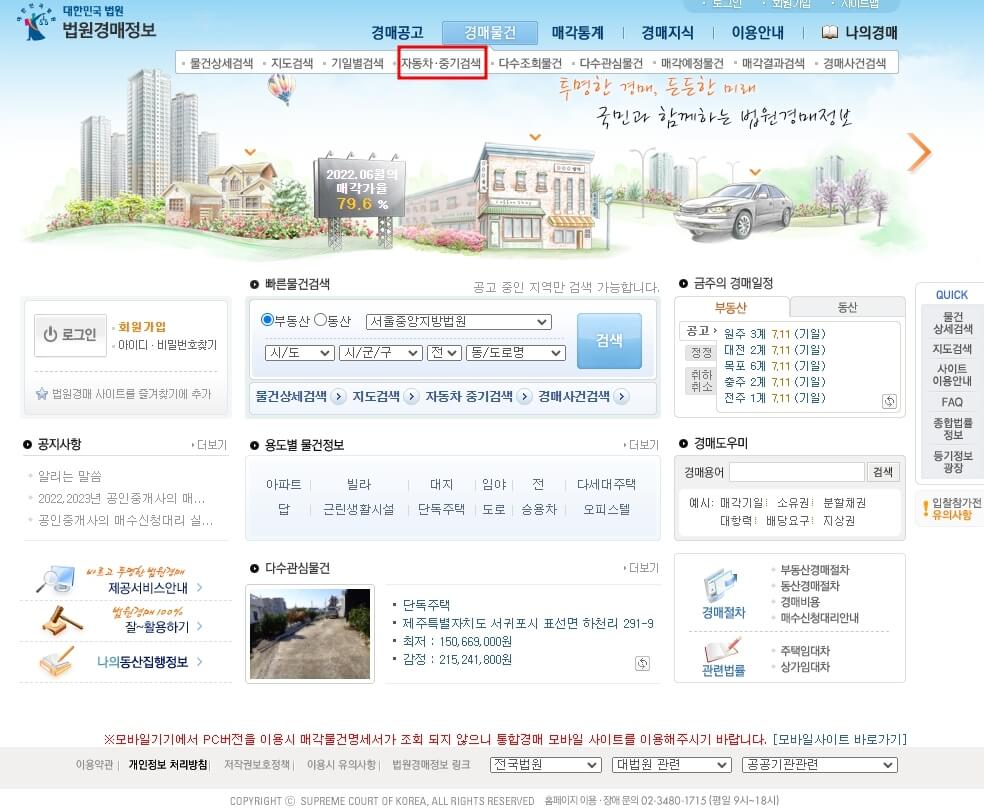
Task: Click 더보기 next to 용도별 물건정보
Action: click(x=642, y=445)
